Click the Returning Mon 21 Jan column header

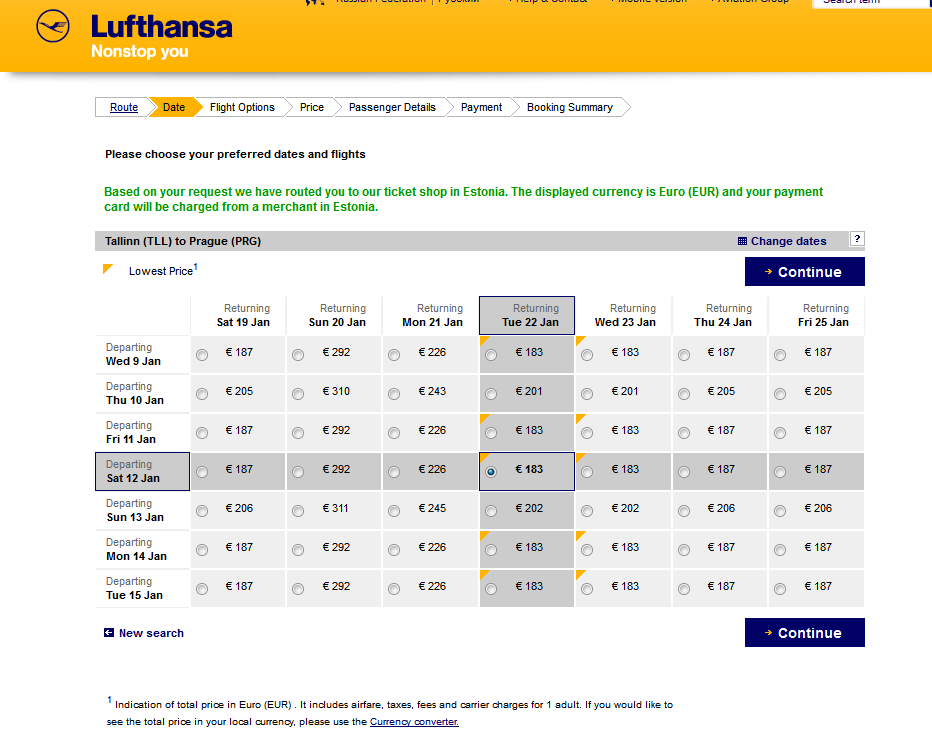click(x=432, y=316)
